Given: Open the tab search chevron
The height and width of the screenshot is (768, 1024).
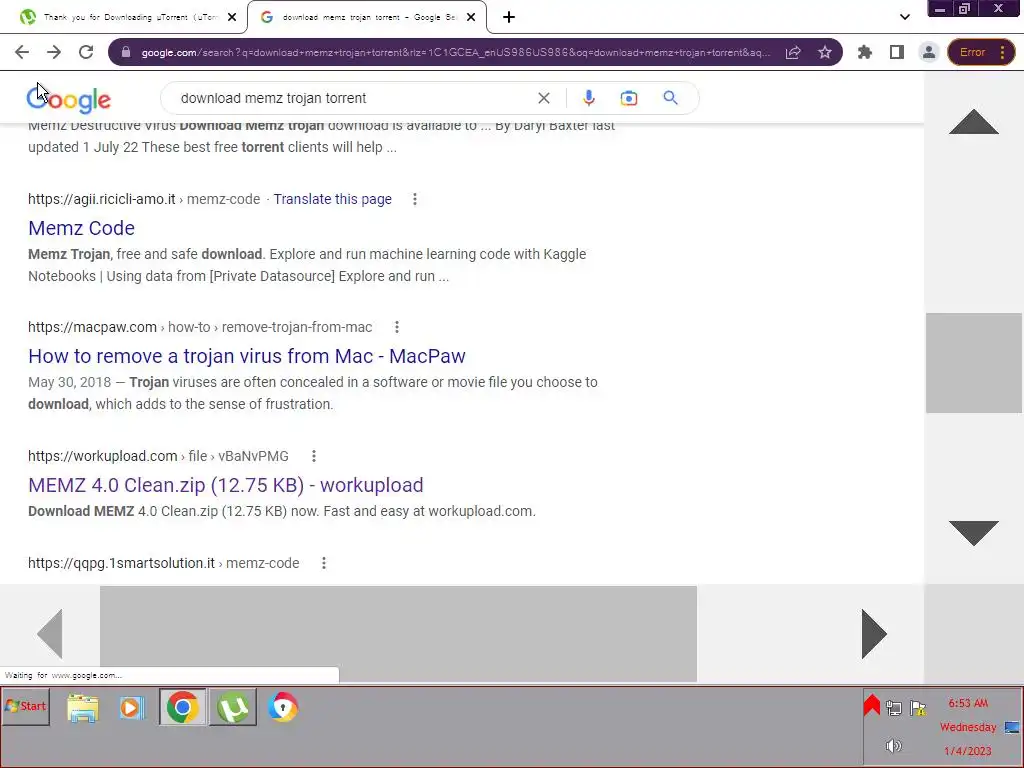Looking at the screenshot, I should click(904, 17).
